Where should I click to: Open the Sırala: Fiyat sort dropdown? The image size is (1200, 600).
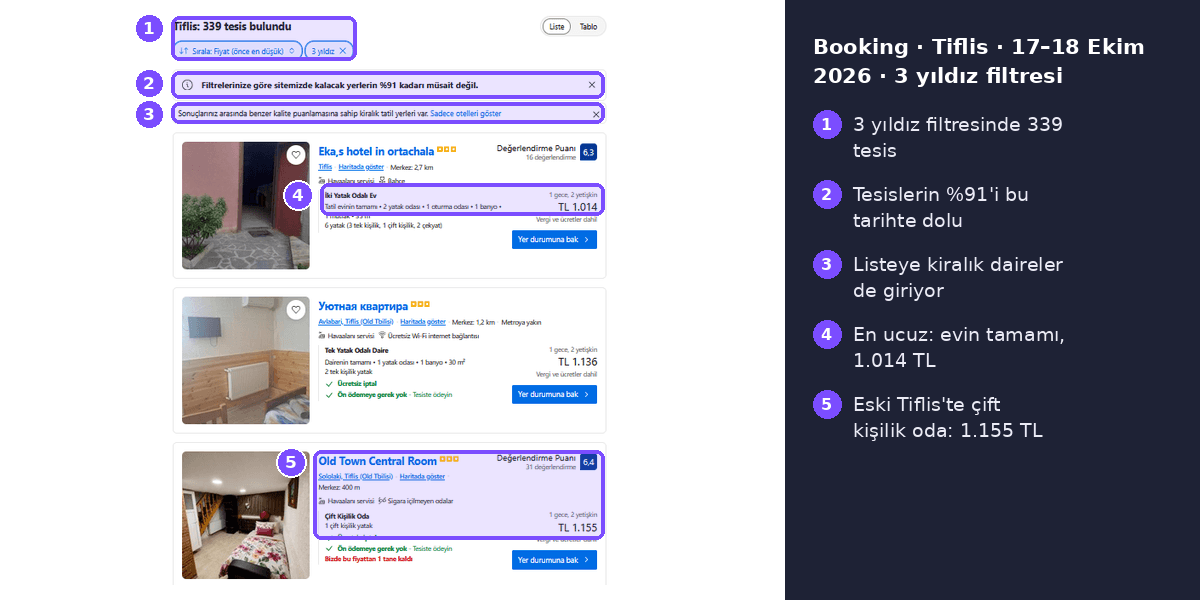point(239,50)
